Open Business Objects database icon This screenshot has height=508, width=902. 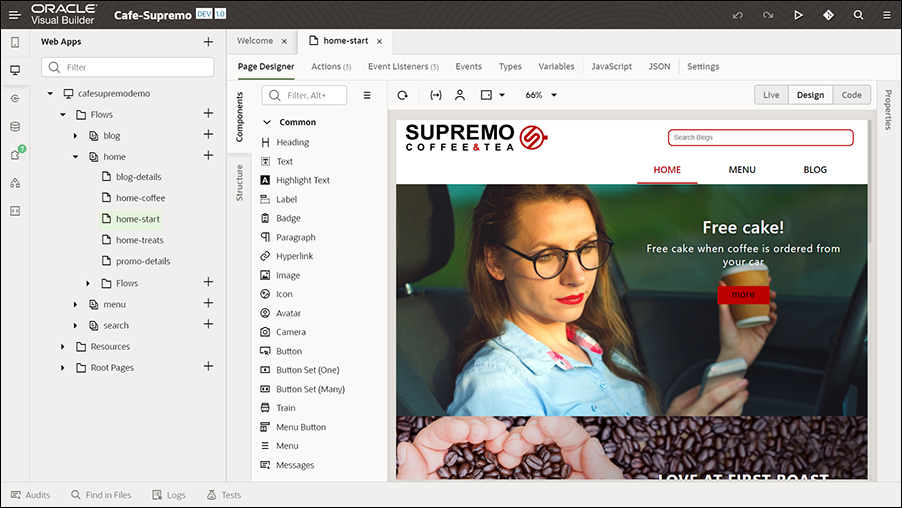pyautogui.click(x=15, y=127)
